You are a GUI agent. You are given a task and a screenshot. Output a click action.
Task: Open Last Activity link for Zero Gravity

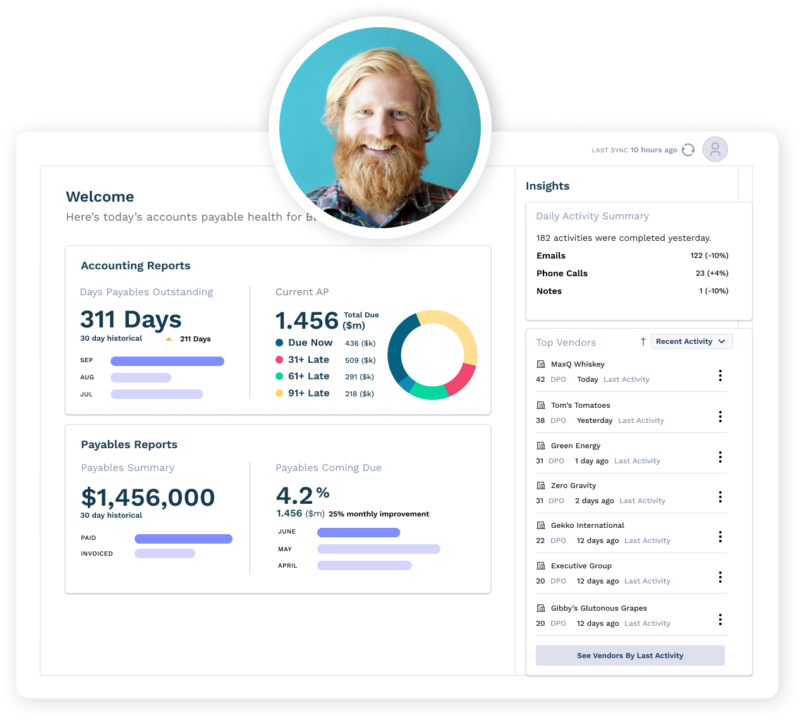pyautogui.click(x=642, y=501)
